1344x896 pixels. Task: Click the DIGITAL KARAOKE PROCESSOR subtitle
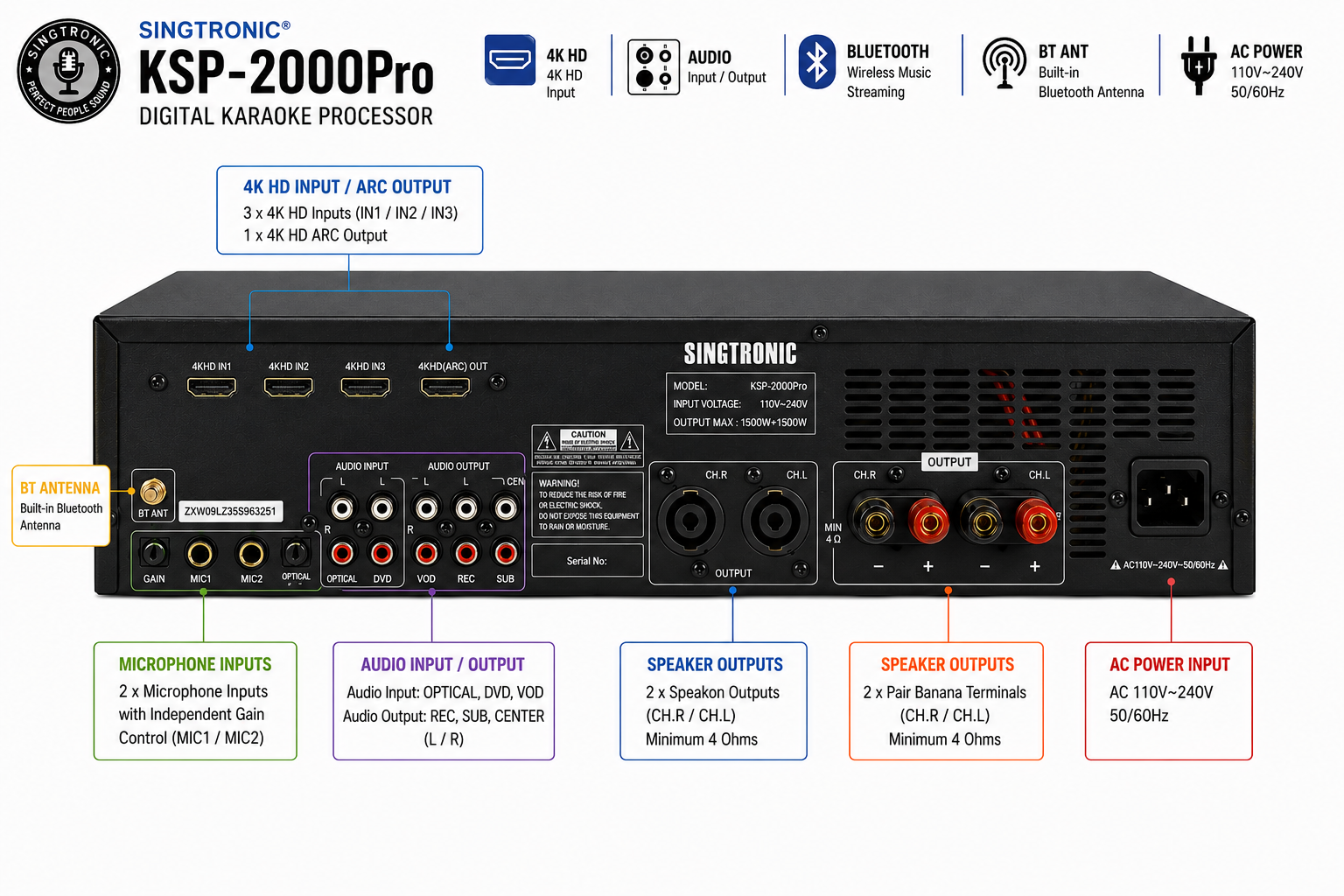[x=286, y=116]
